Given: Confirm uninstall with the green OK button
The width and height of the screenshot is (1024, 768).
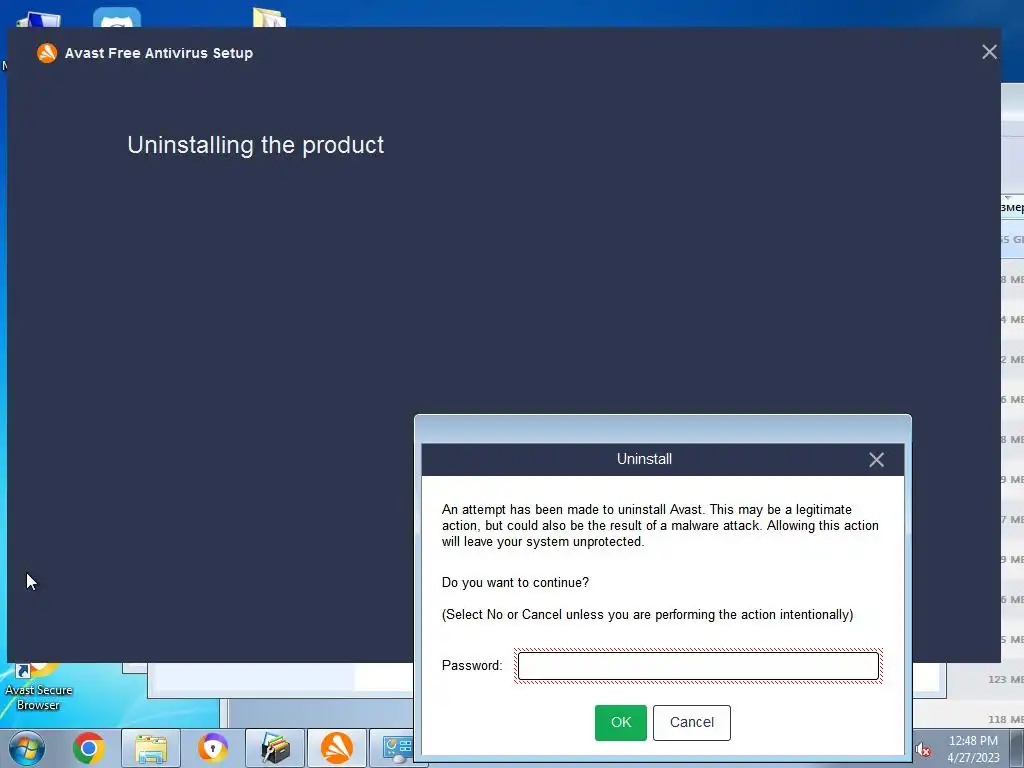Looking at the screenshot, I should click(x=620, y=722).
